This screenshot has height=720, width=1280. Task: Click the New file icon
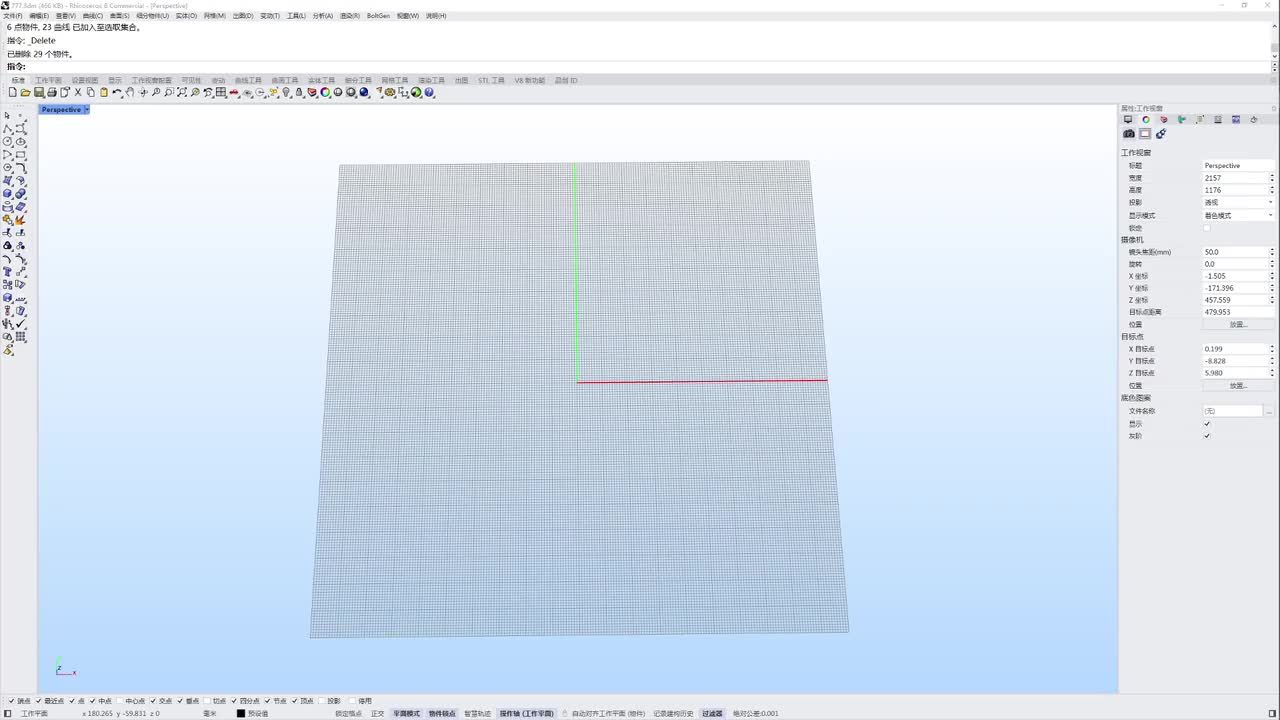12,92
